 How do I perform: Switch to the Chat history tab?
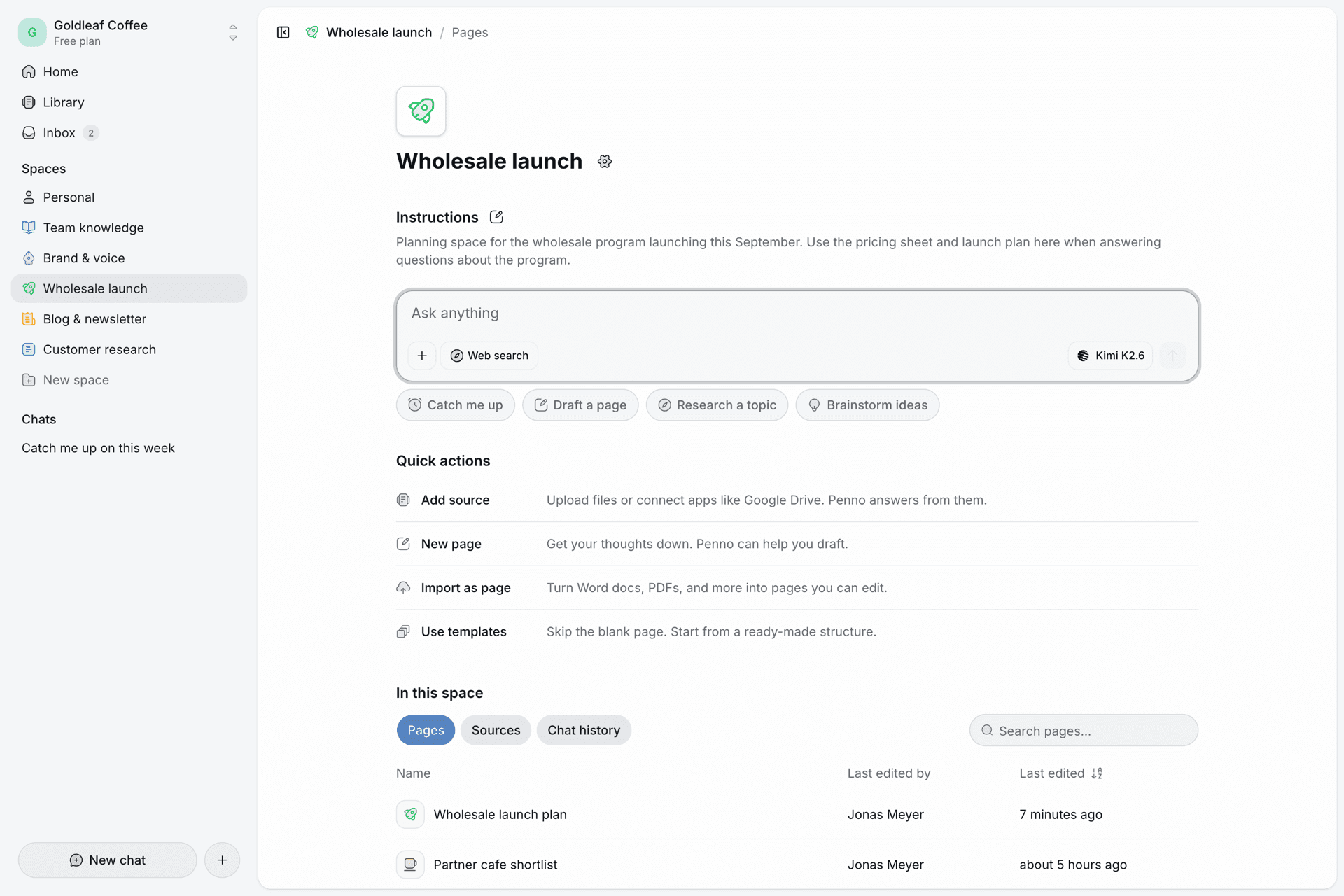click(x=584, y=730)
